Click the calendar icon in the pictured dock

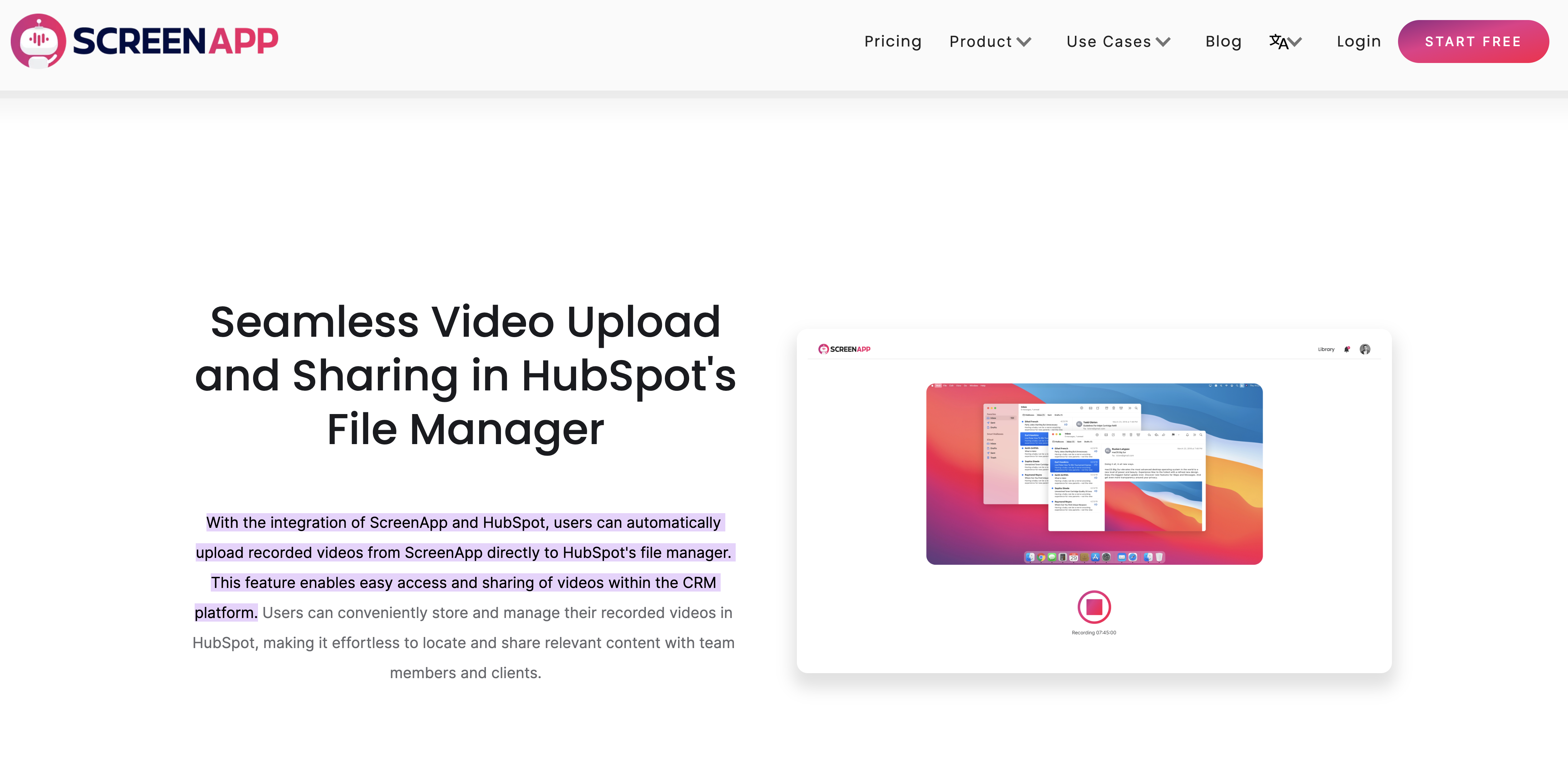point(1074,557)
